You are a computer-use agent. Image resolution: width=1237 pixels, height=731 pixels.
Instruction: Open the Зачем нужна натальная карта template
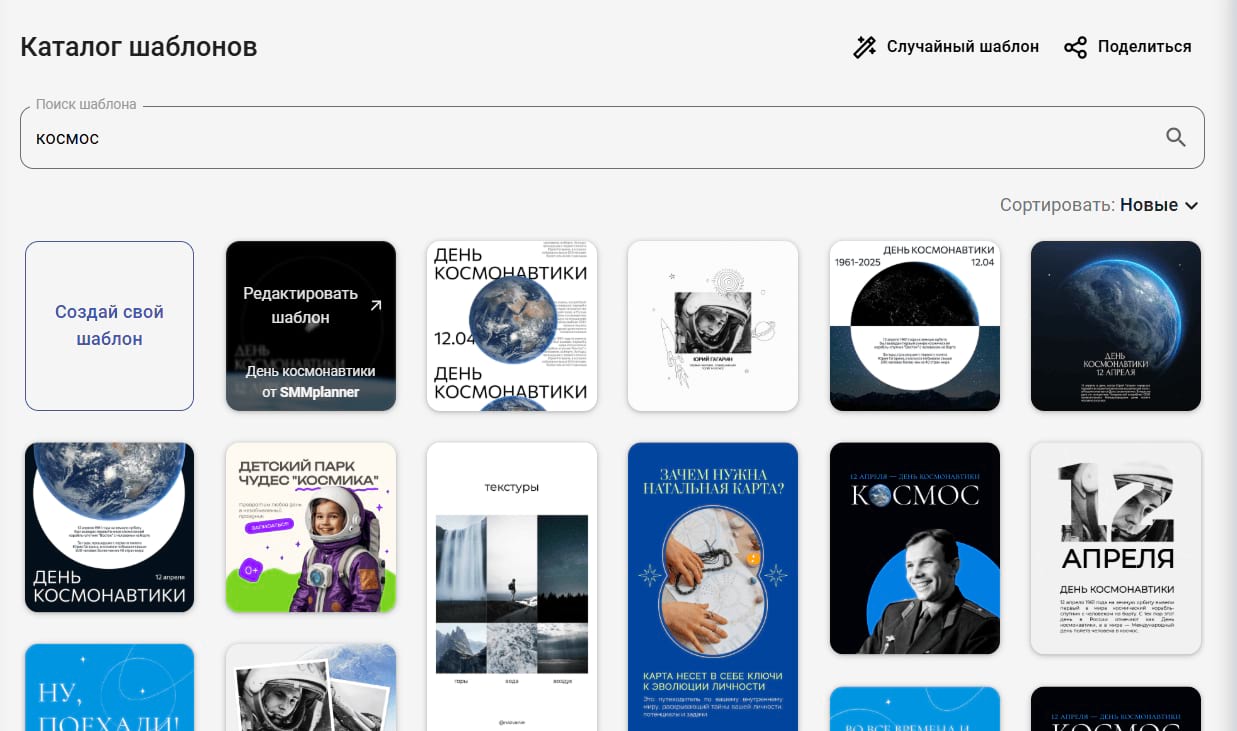pyautogui.click(x=713, y=587)
